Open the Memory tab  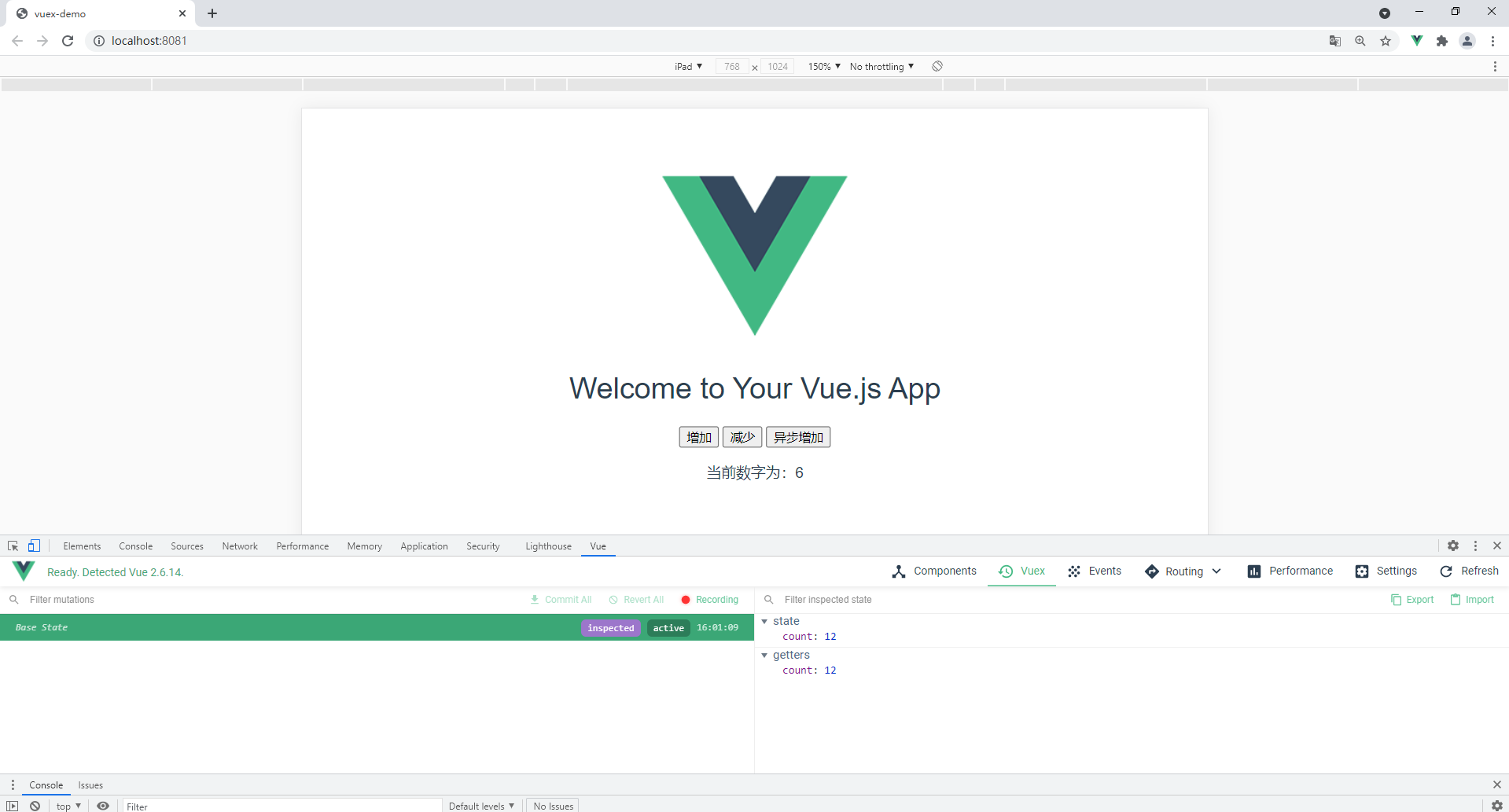click(x=365, y=546)
